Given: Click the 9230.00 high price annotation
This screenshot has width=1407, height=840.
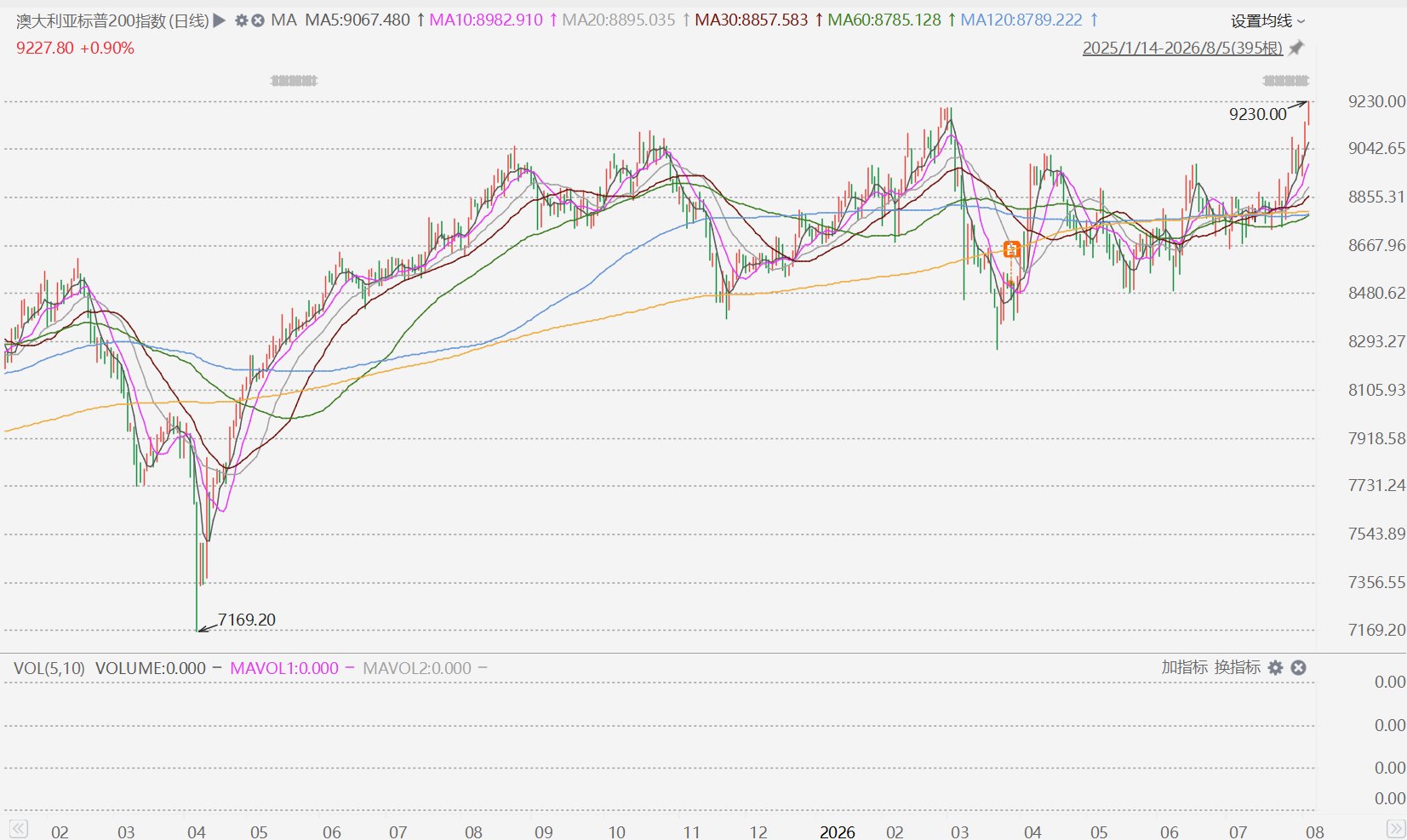Looking at the screenshot, I should 1258,114.
